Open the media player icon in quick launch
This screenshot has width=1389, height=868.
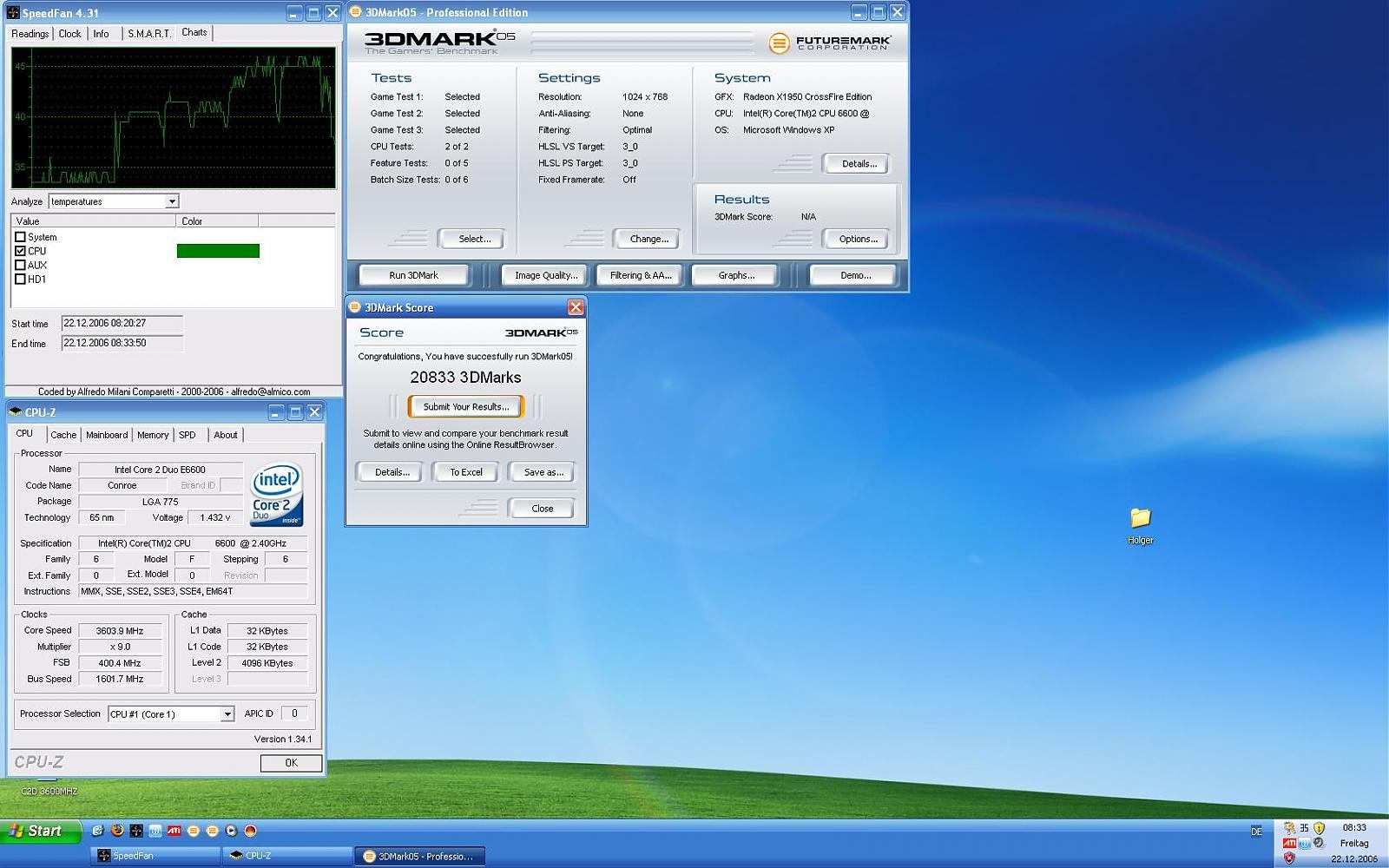pyautogui.click(x=231, y=831)
